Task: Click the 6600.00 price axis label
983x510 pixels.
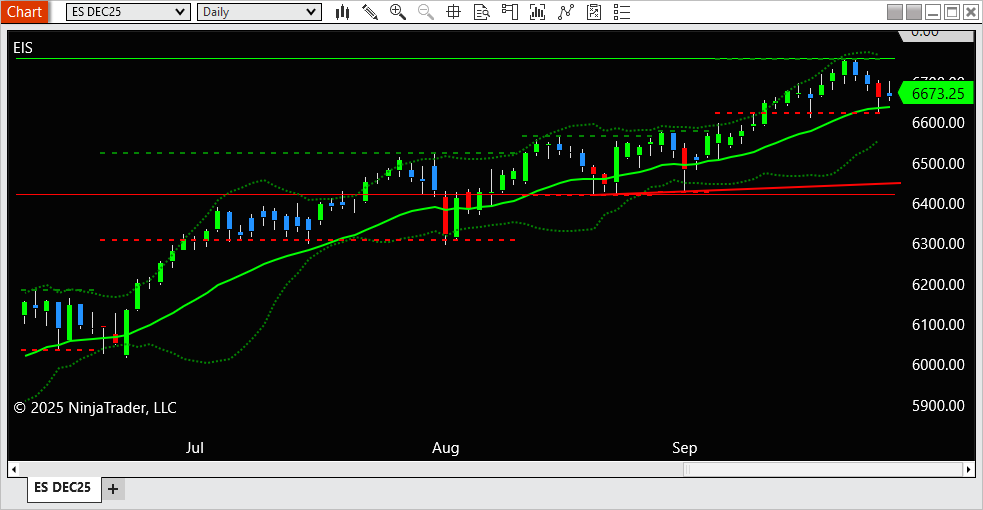Action: 938,123
